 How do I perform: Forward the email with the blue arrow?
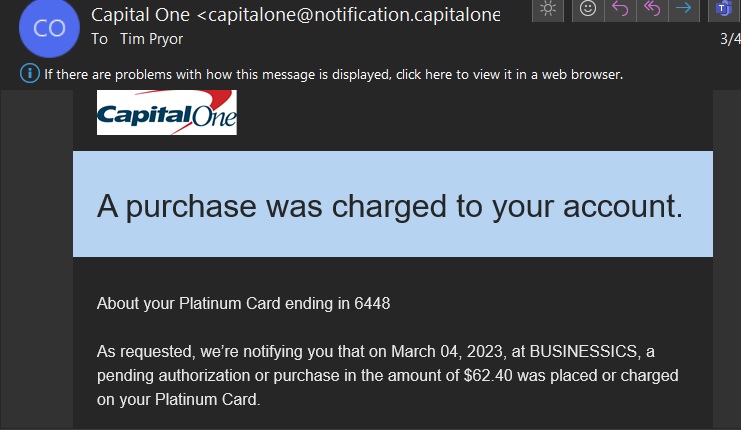tap(684, 9)
